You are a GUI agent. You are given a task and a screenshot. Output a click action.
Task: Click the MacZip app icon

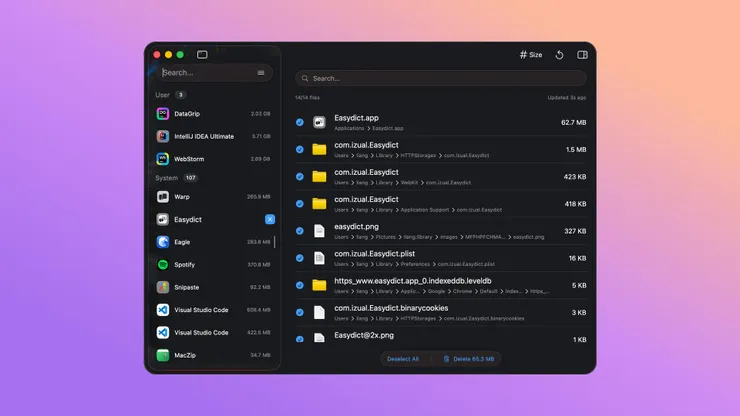click(x=163, y=355)
